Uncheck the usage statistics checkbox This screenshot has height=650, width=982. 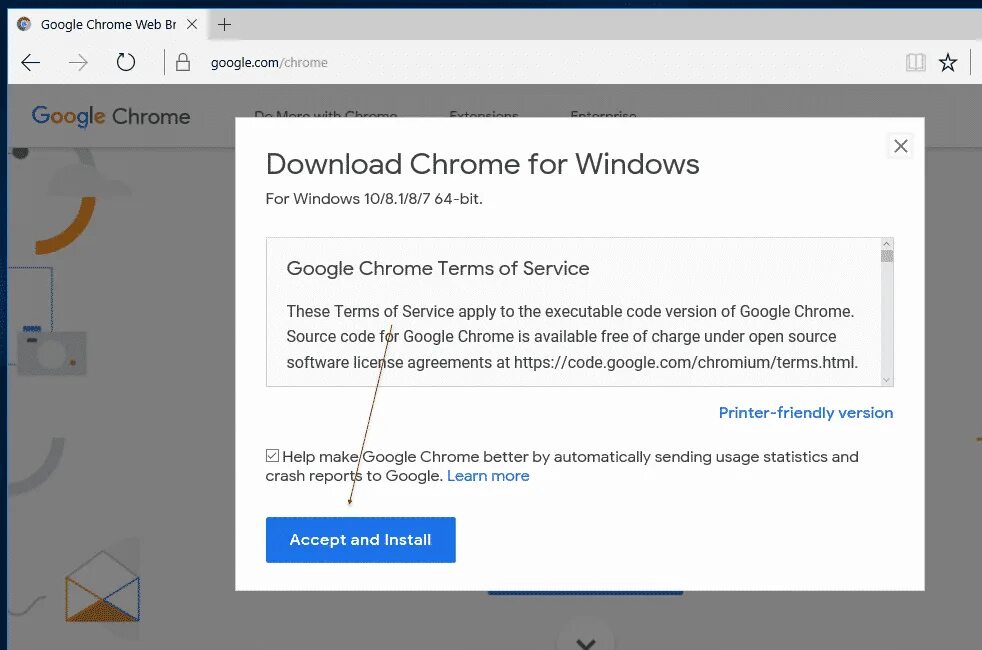(272, 456)
